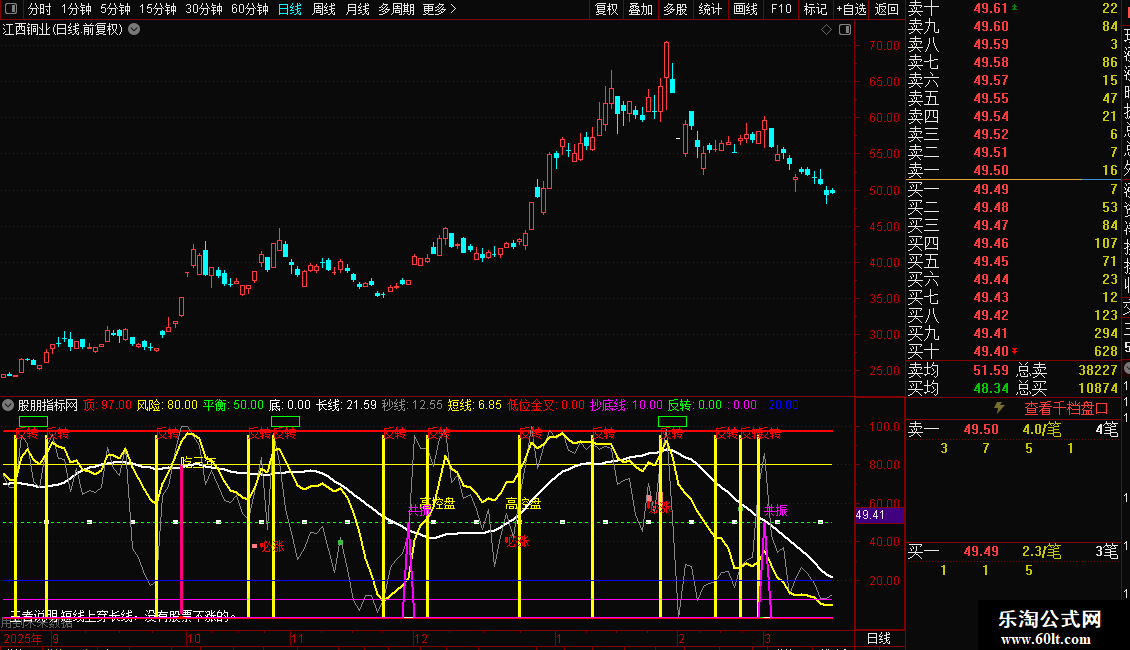Image resolution: width=1130 pixels, height=650 pixels.
Task: Click the lightning bolt icon in order panel
Action: pyautogui.click(x=998, y=408)
